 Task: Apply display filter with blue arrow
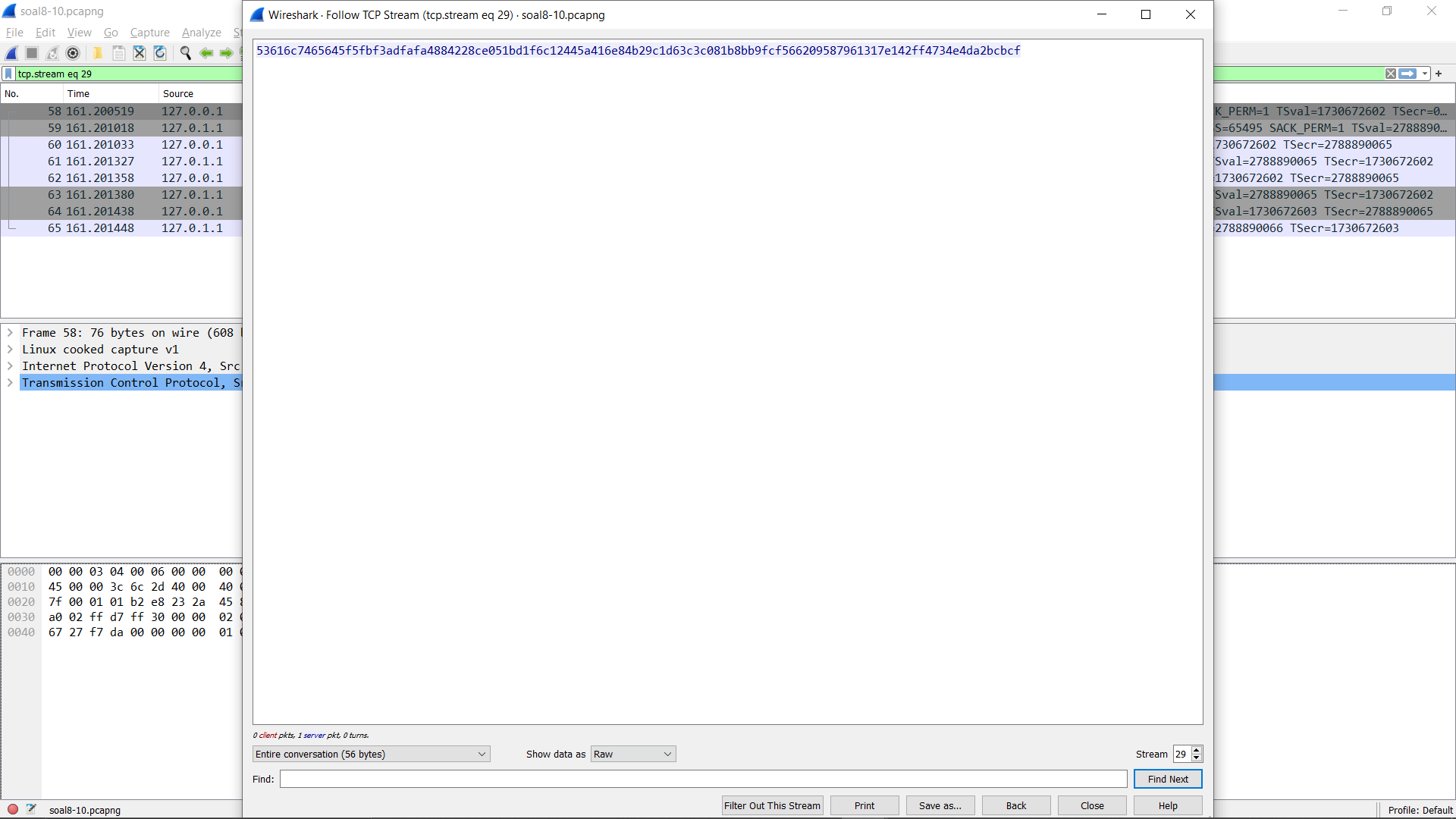[x=1407, y=74]
